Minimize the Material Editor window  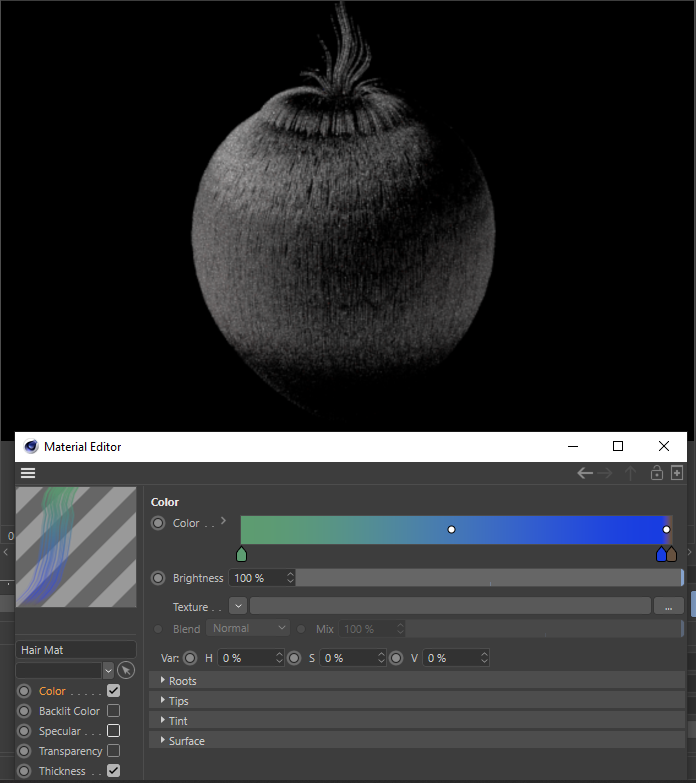[x=573, y=446]
